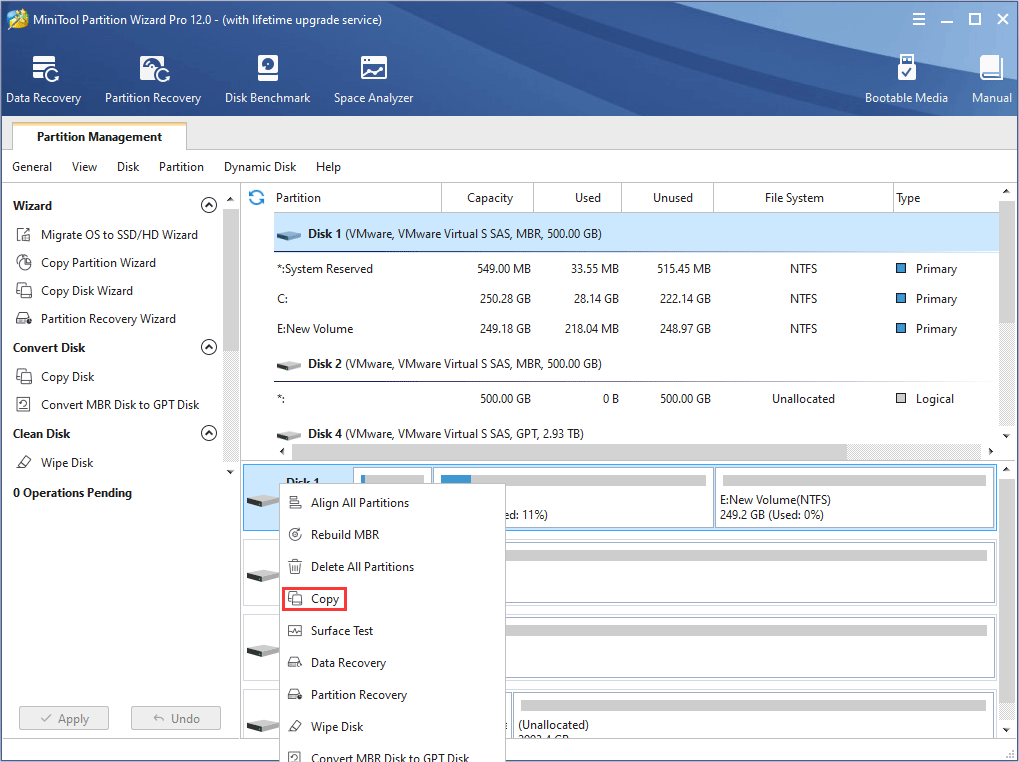
Task: Open the Manual
Action: point(992,79)
